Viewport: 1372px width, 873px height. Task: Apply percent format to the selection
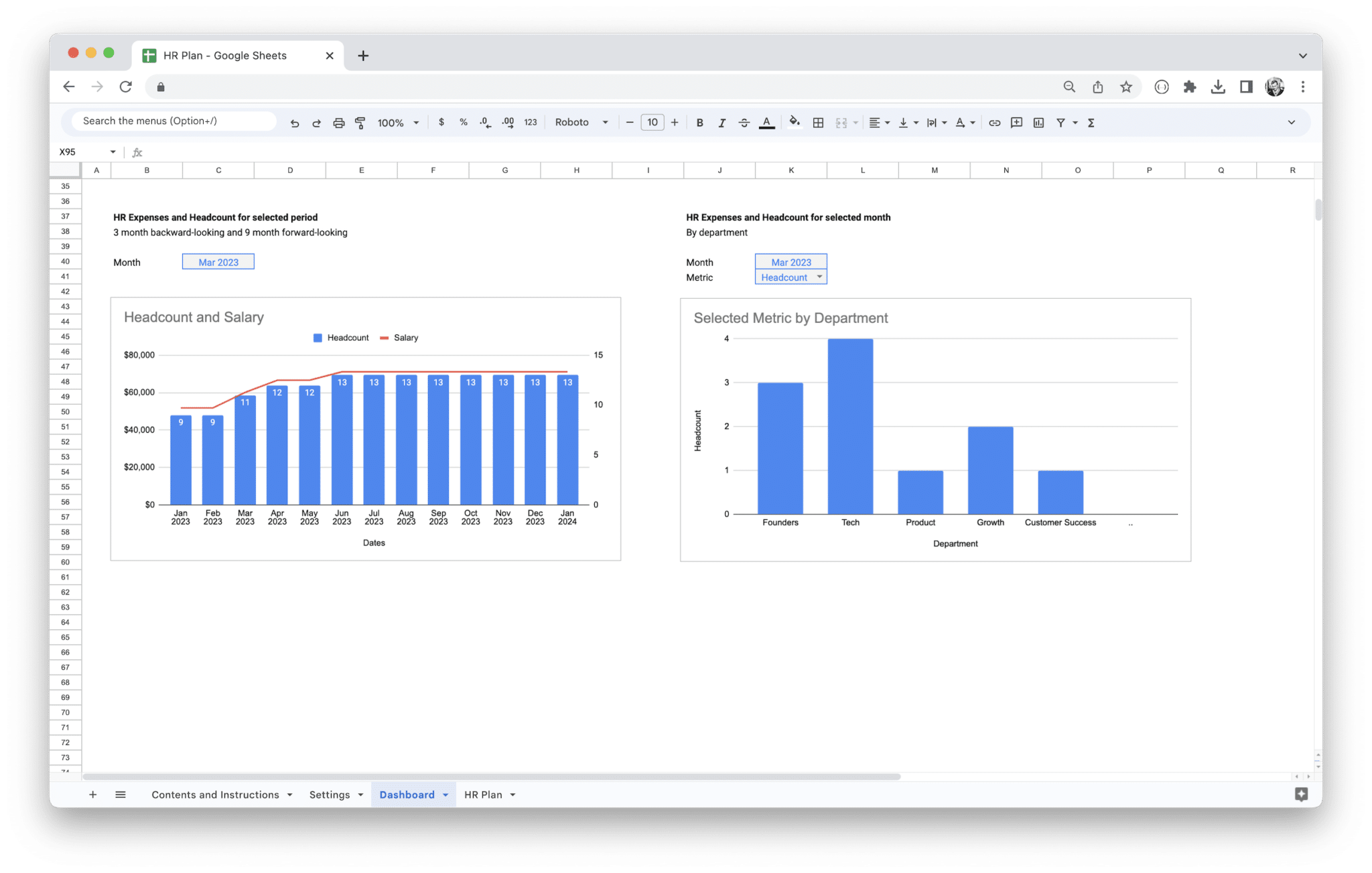463,122
